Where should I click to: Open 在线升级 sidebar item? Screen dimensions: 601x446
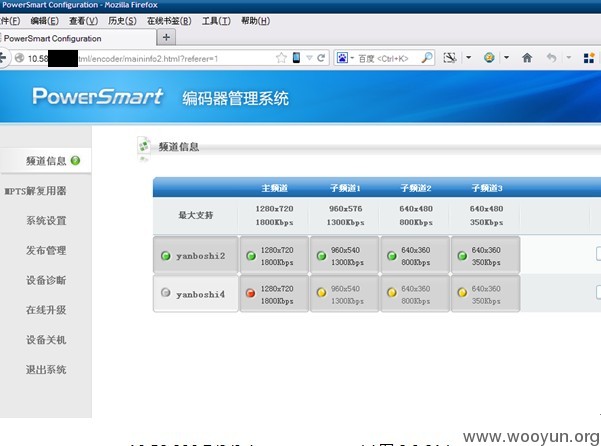coord(46,310)
